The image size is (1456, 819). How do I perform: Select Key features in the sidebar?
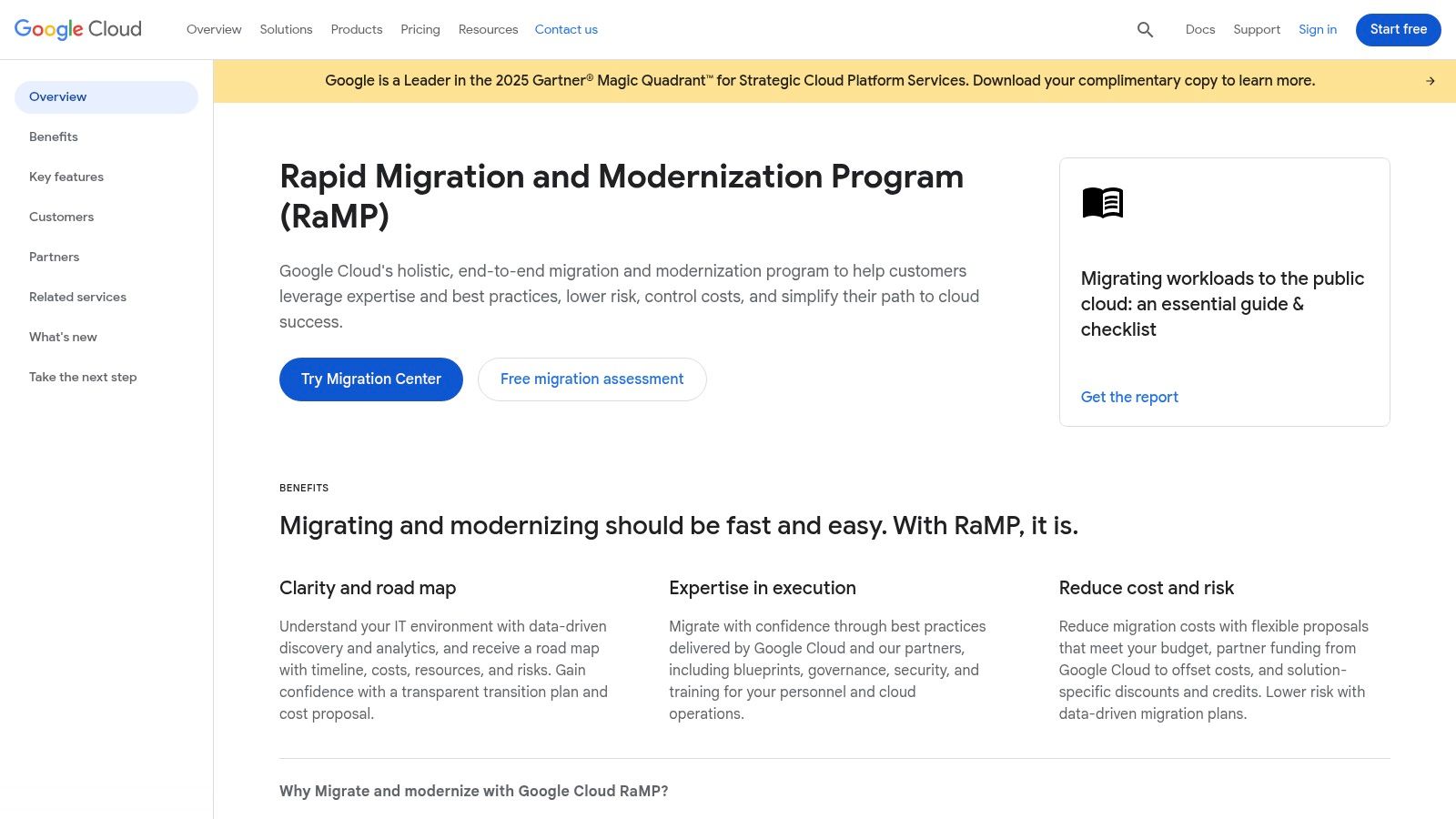pos(66,177)
